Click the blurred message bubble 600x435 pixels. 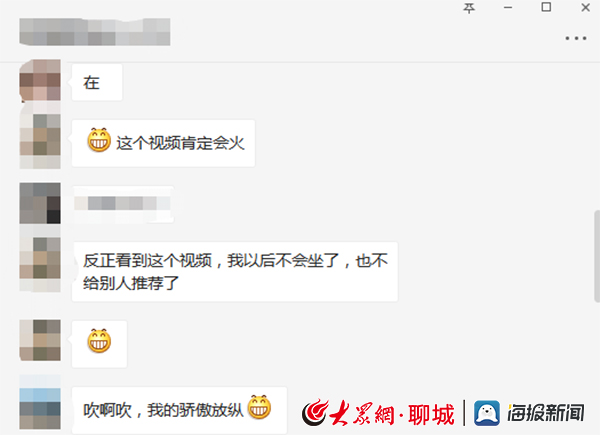point(123,204)
